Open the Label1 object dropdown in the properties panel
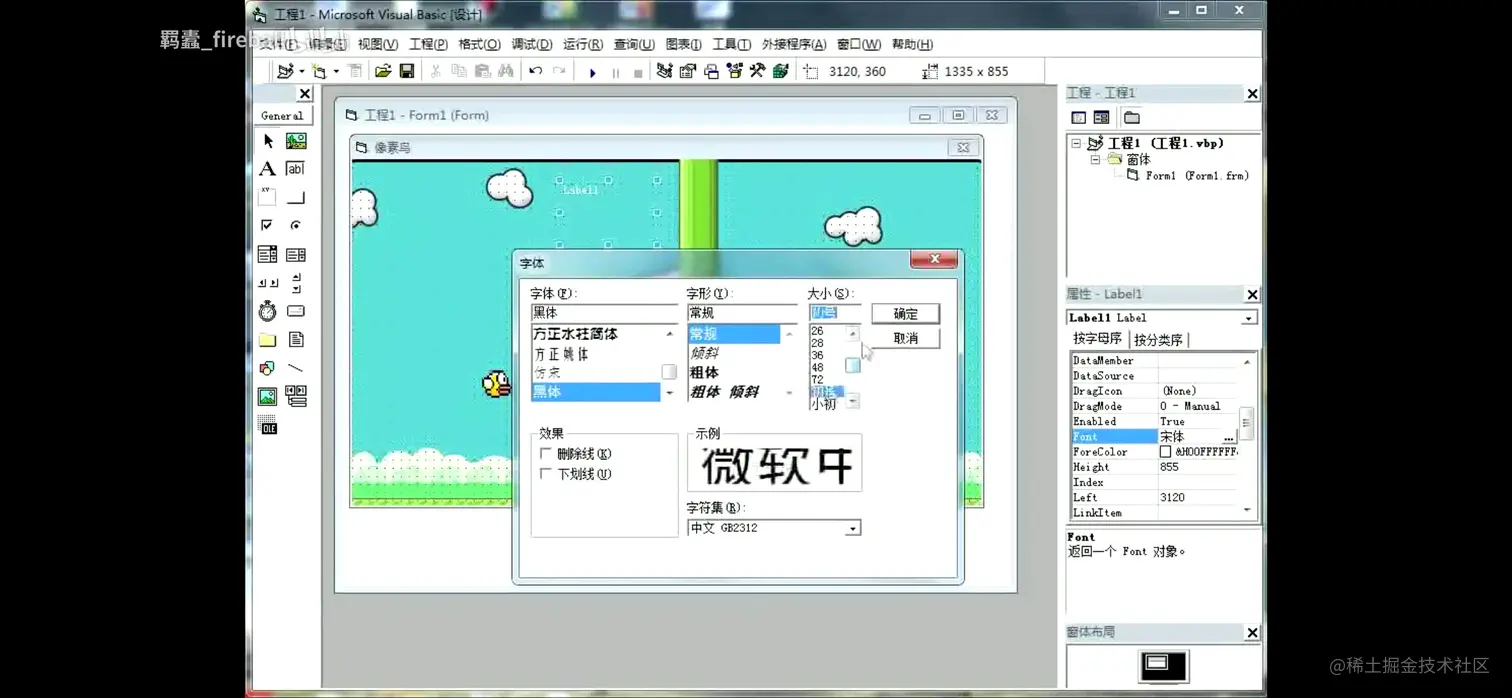This screenshot has height=698, width=1512. tap(1249, 318)
